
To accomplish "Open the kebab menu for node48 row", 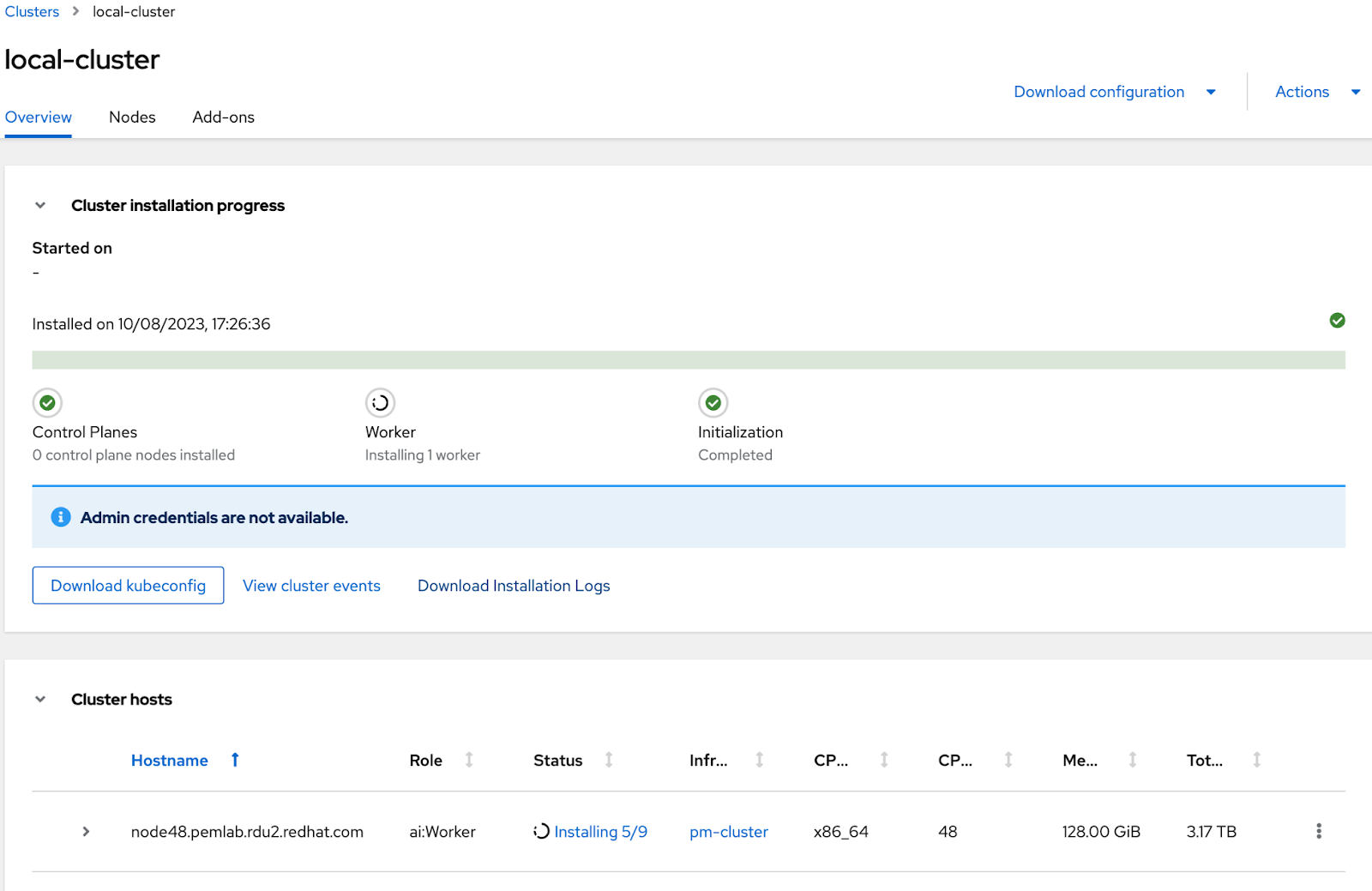I will click(x=1318, y=831).
